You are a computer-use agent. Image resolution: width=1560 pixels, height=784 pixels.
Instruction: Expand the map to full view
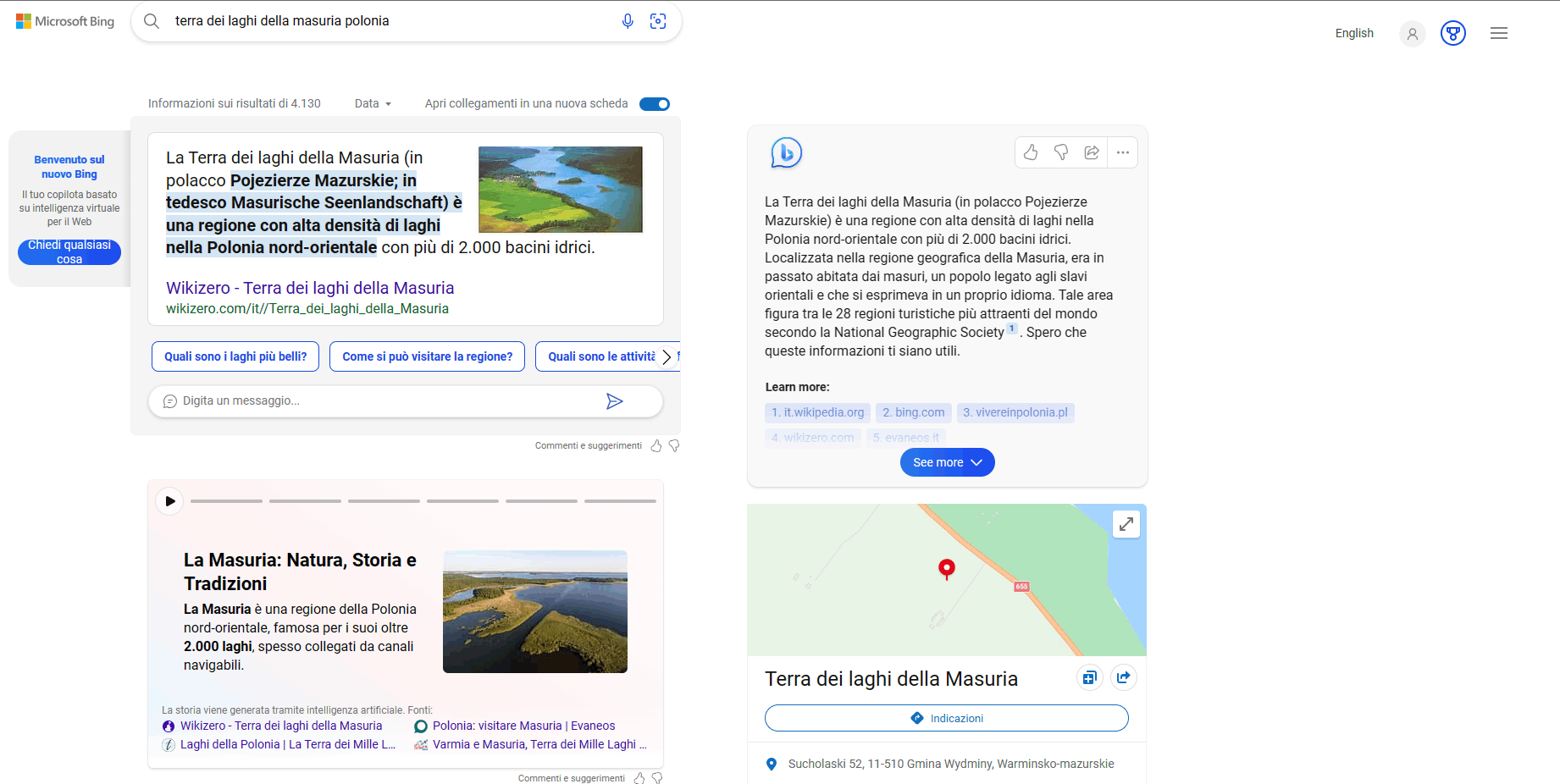(1126, 525)
